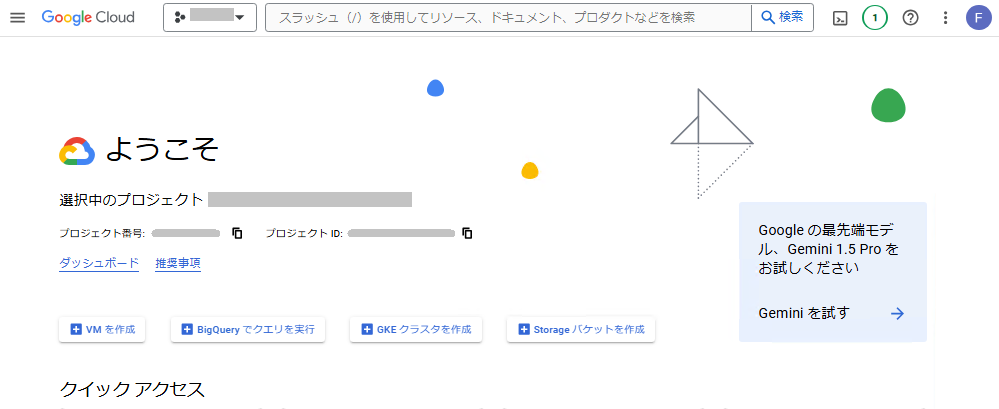
Task: Open the ダッシュボード link
Action: 99,263
